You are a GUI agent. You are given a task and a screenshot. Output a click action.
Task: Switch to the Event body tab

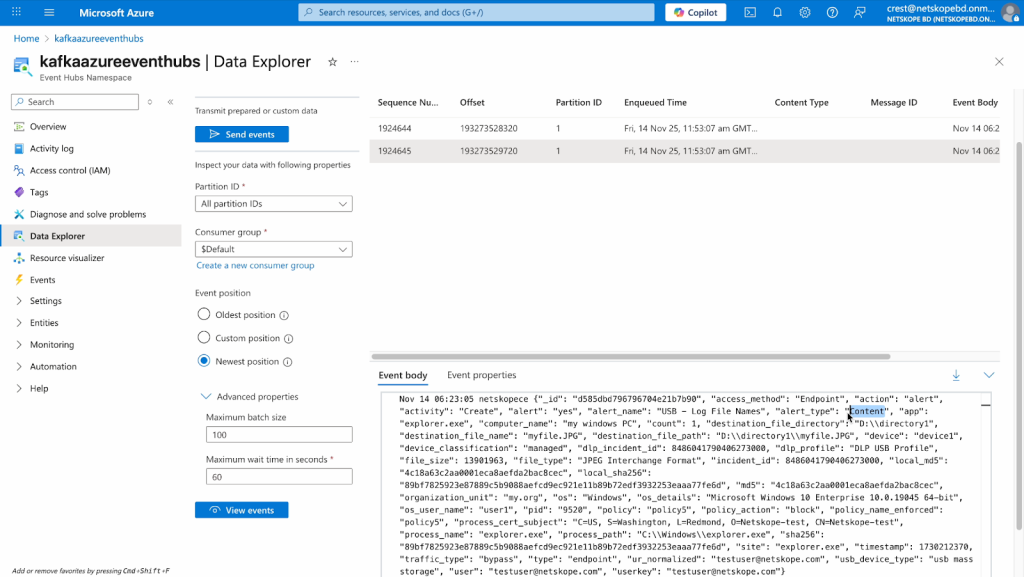[403, 375]
